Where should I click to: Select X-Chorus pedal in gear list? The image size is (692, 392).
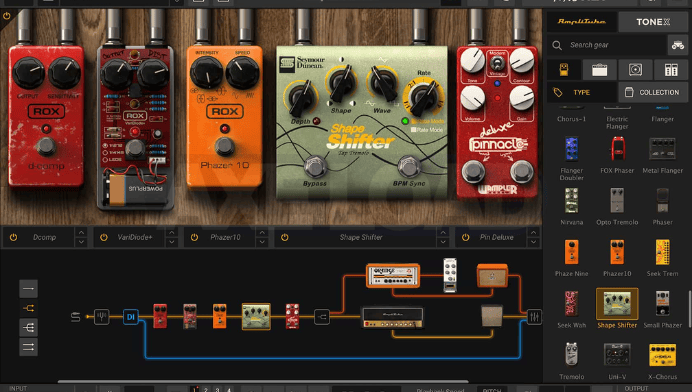(x=662, y=361)
